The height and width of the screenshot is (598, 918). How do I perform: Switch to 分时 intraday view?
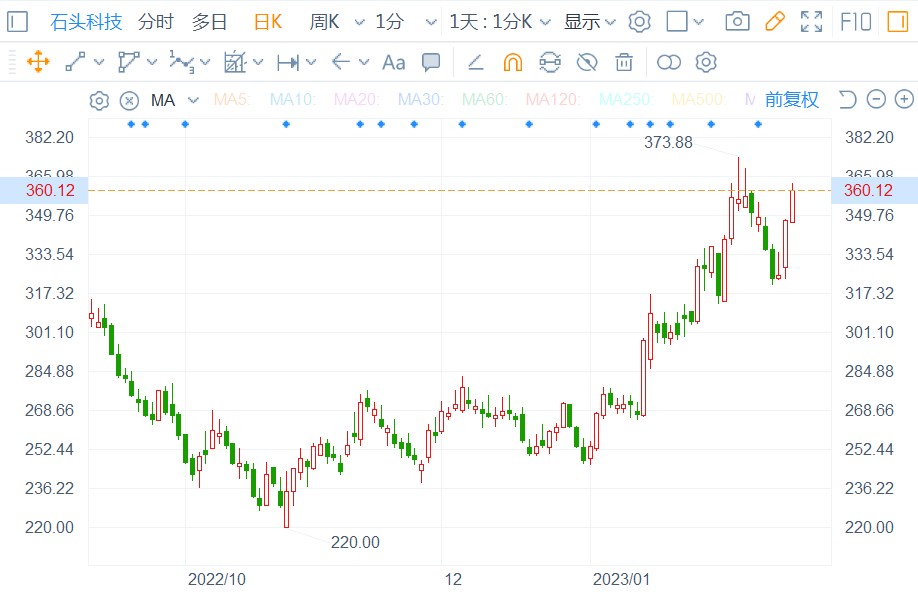point(154,21)
